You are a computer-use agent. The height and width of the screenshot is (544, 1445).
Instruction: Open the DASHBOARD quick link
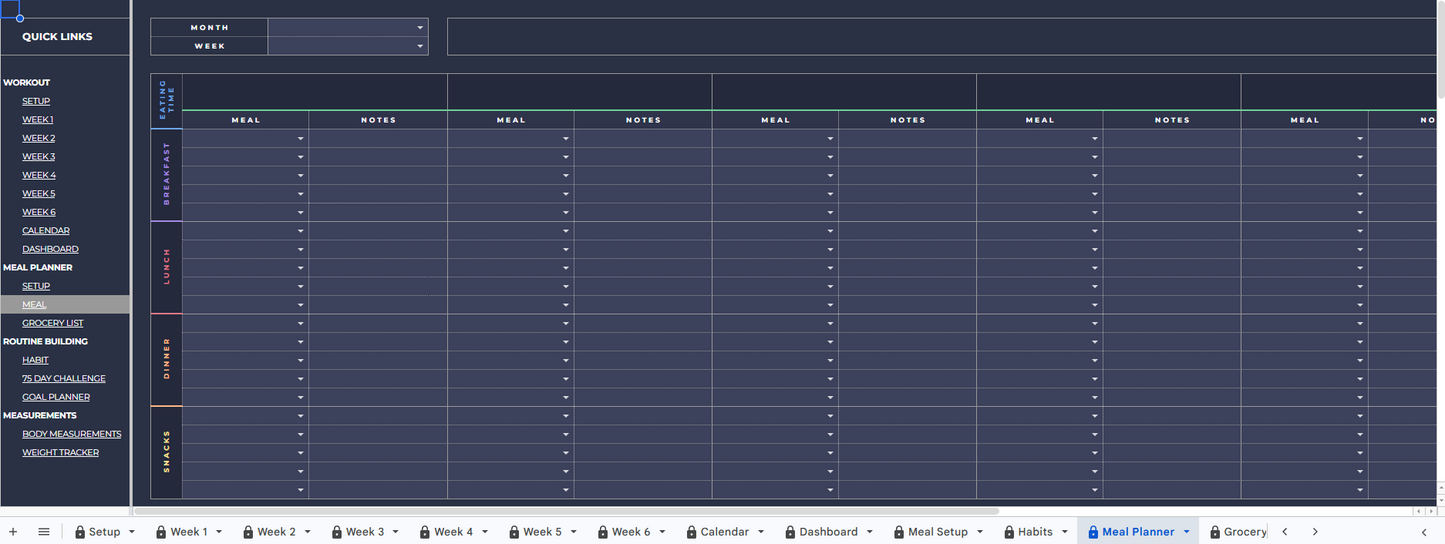[50, 249]
